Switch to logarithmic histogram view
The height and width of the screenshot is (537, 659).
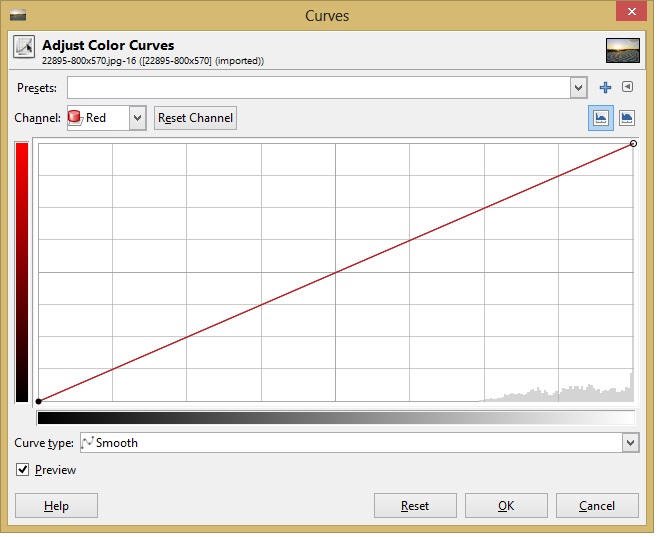click(627, 117)
